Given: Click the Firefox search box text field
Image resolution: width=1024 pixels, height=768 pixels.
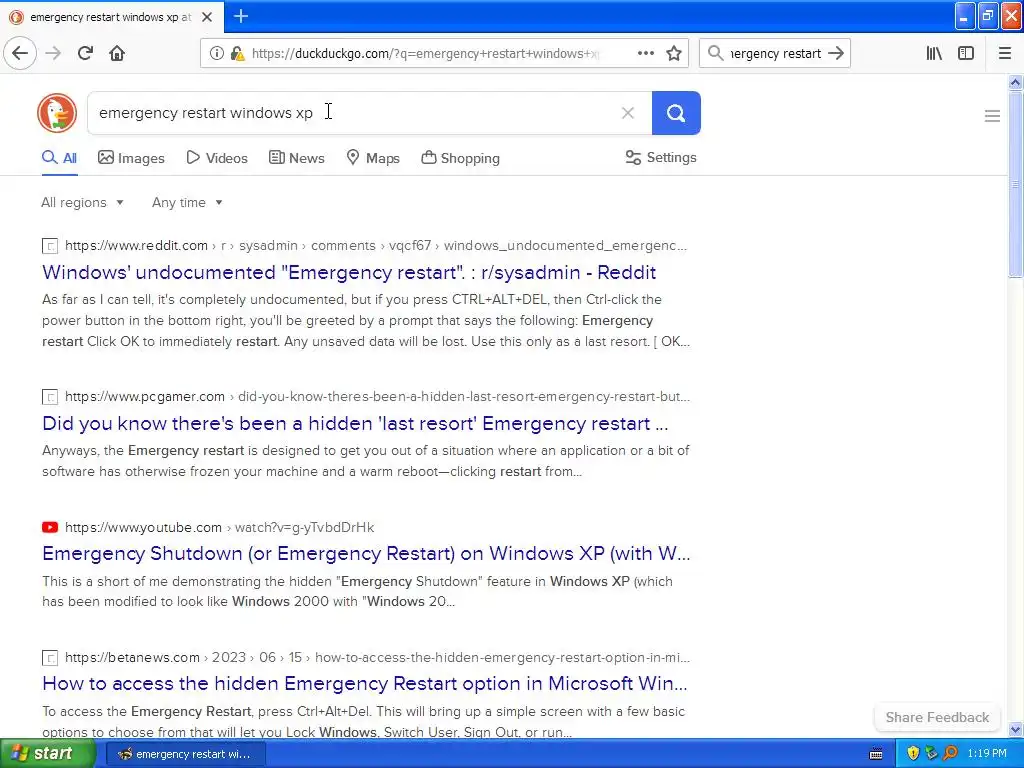Looking at the screenshot, I should [x=775, y=53].
